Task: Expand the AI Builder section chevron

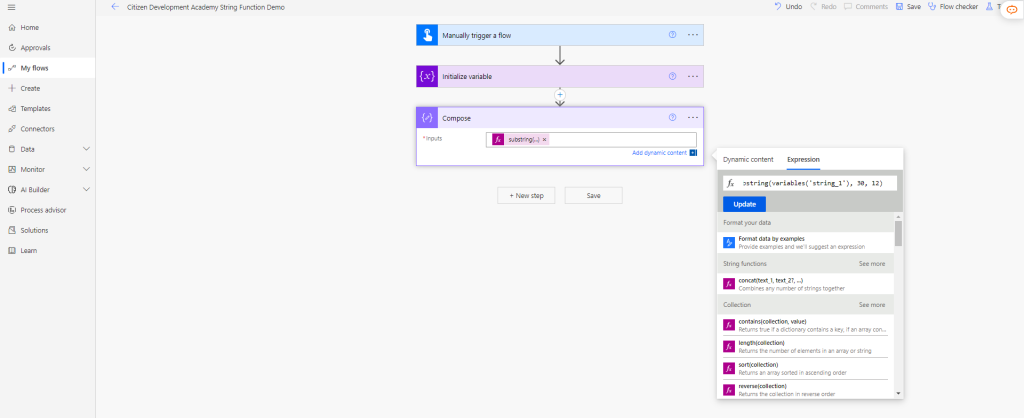Action: [86, 189]
